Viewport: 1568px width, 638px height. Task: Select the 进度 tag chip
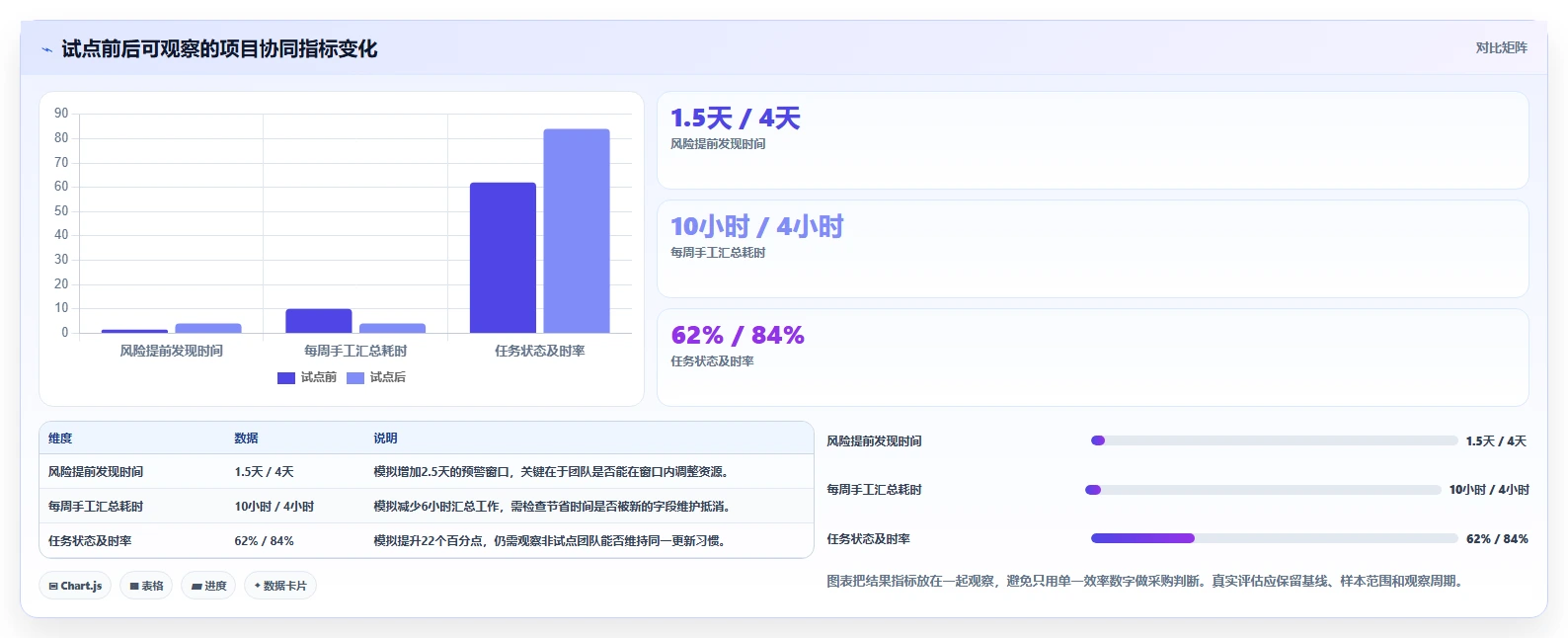coord(208,586)
